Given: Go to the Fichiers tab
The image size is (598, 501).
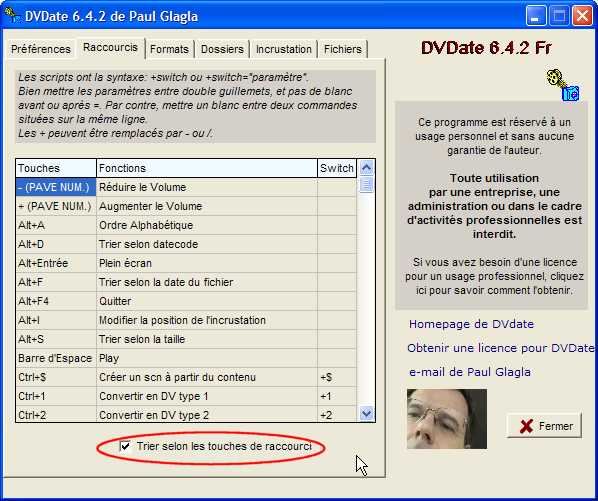Looking at the screenshot, I should (x=343, y=49).
